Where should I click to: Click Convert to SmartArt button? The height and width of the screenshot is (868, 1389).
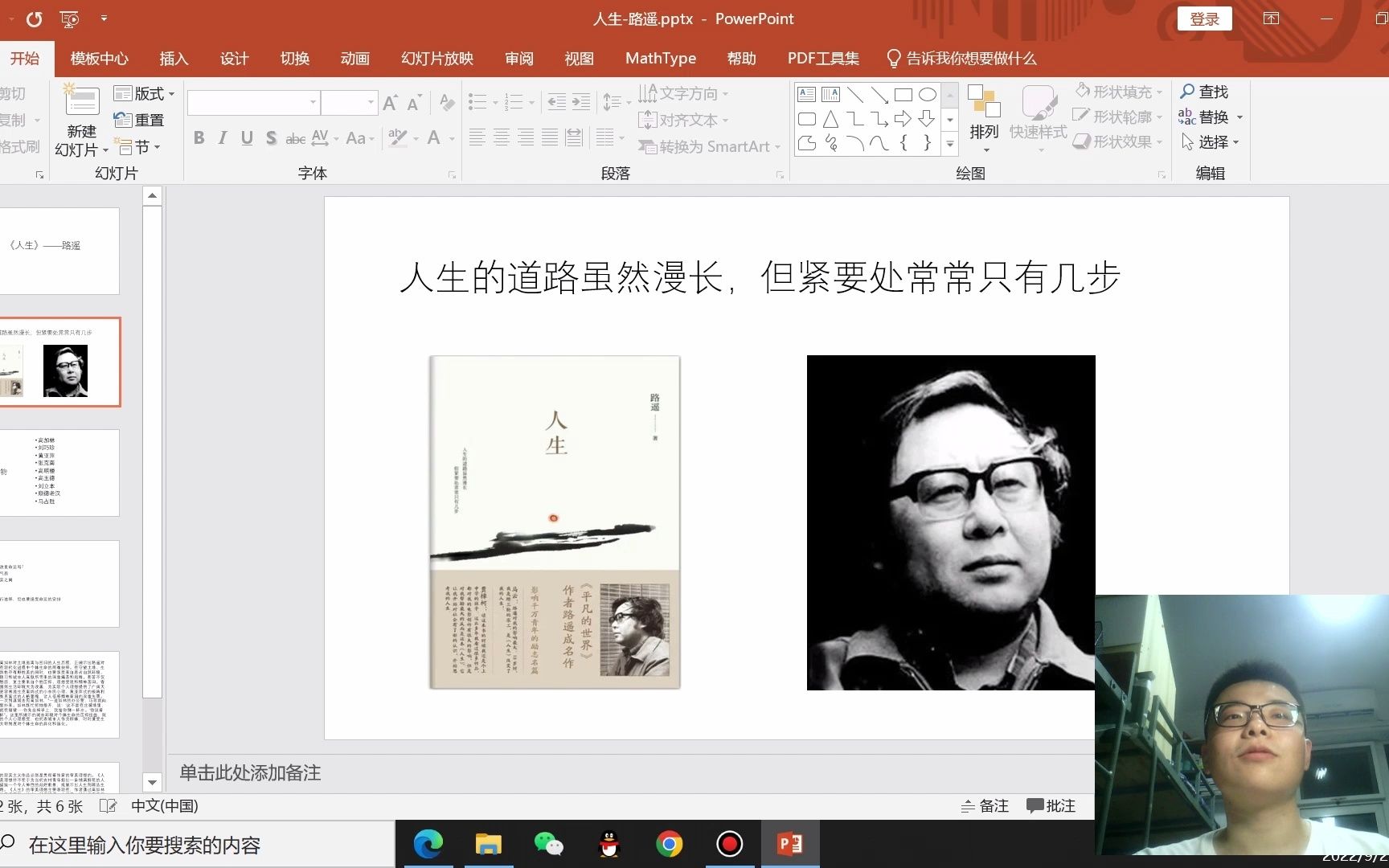pyautogui.click(x=709, y=147)
